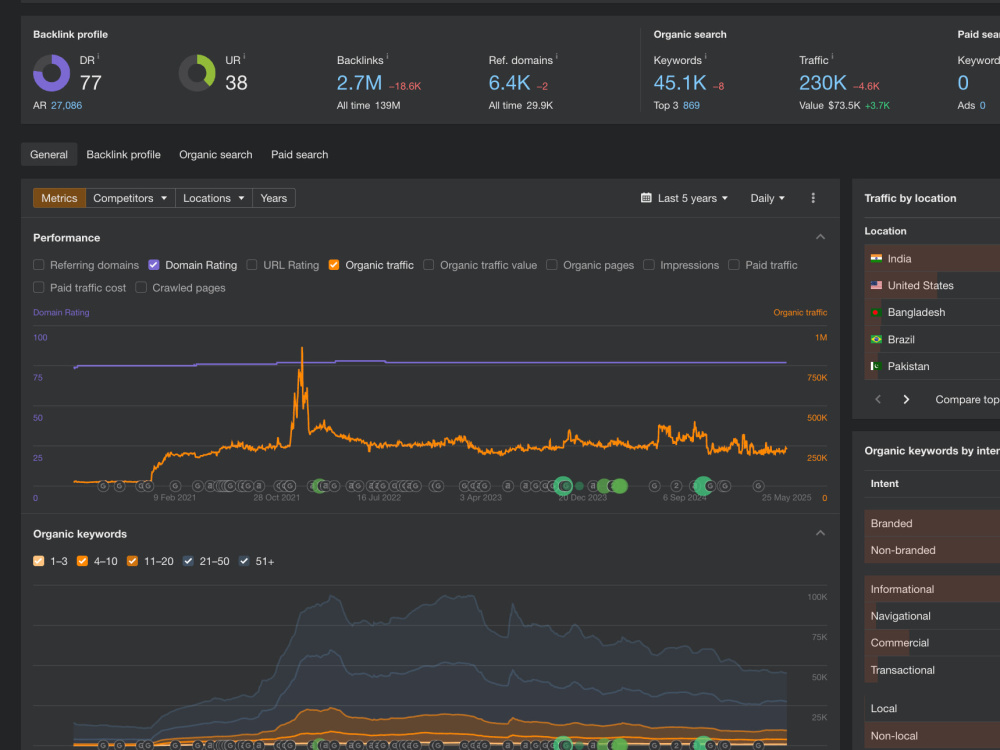Click the calendar icon beside Last 5 years
The image size is (1000, 750).
point(646,198)
